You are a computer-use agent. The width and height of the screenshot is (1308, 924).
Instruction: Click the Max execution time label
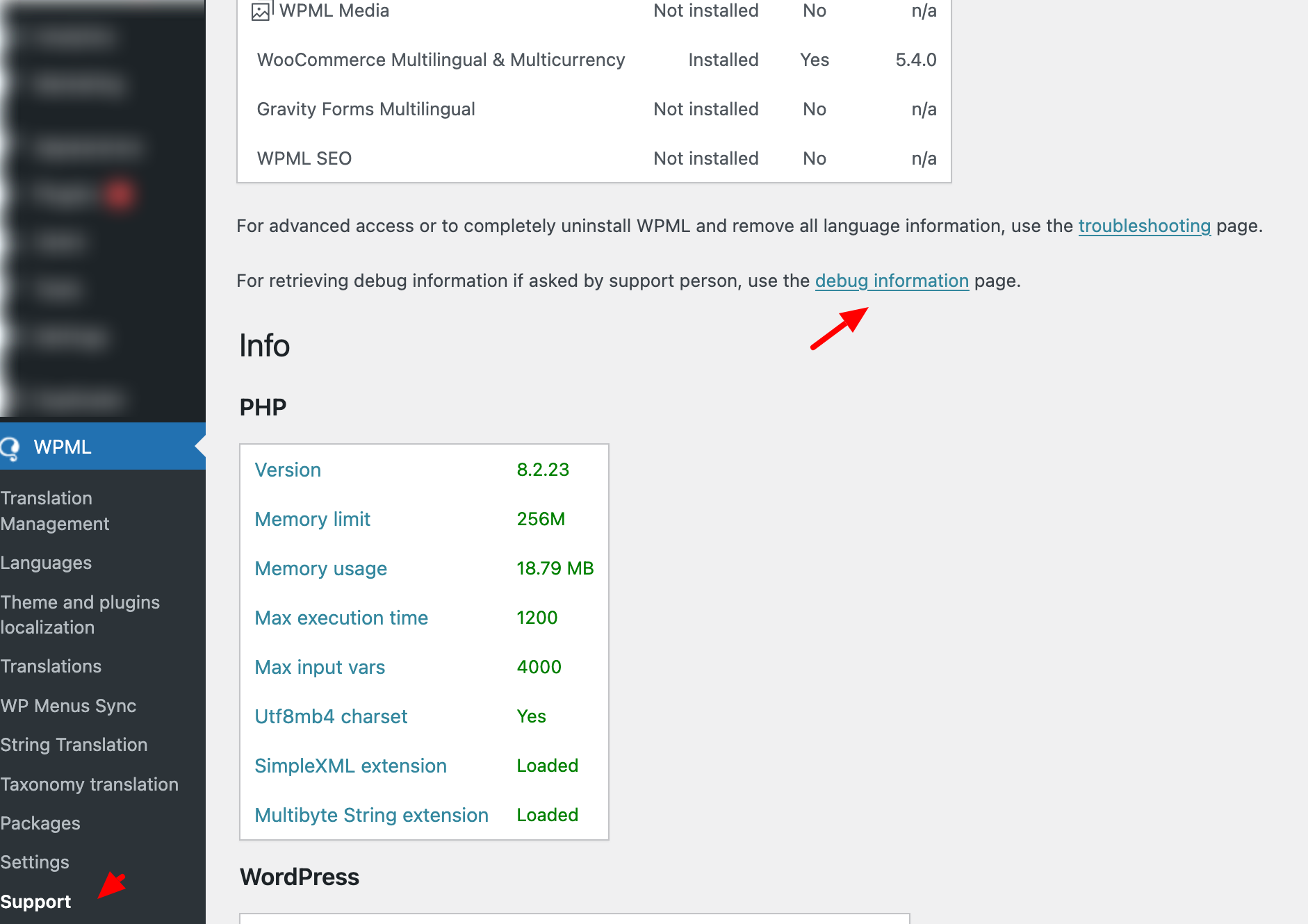pyautogui.click(x=341, y=618)
